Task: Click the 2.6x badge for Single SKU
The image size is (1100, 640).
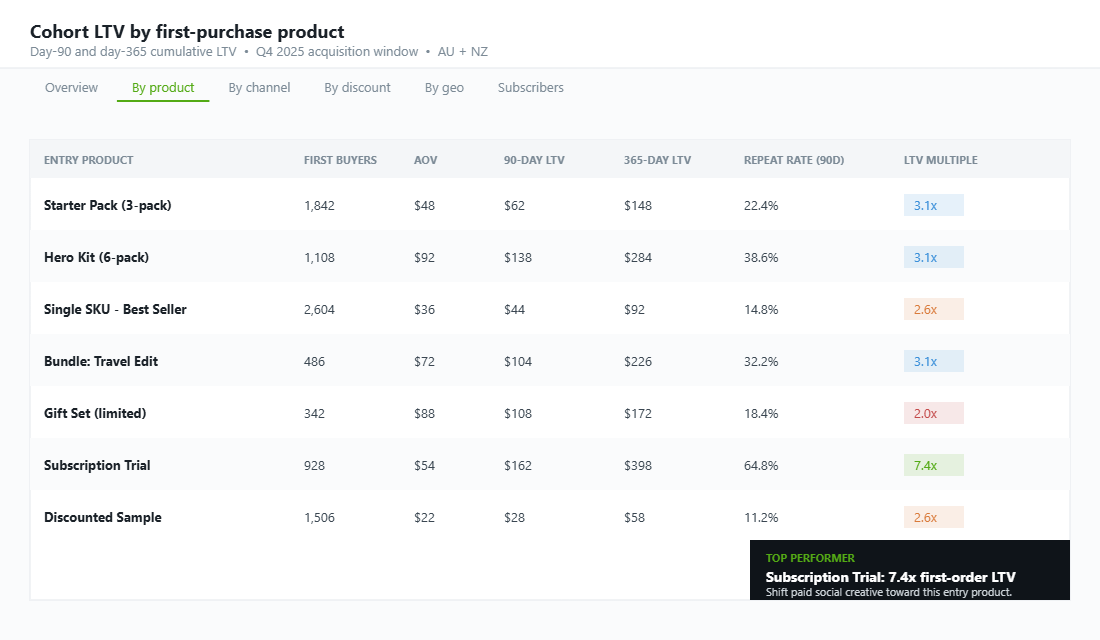Action: point(933,309)
